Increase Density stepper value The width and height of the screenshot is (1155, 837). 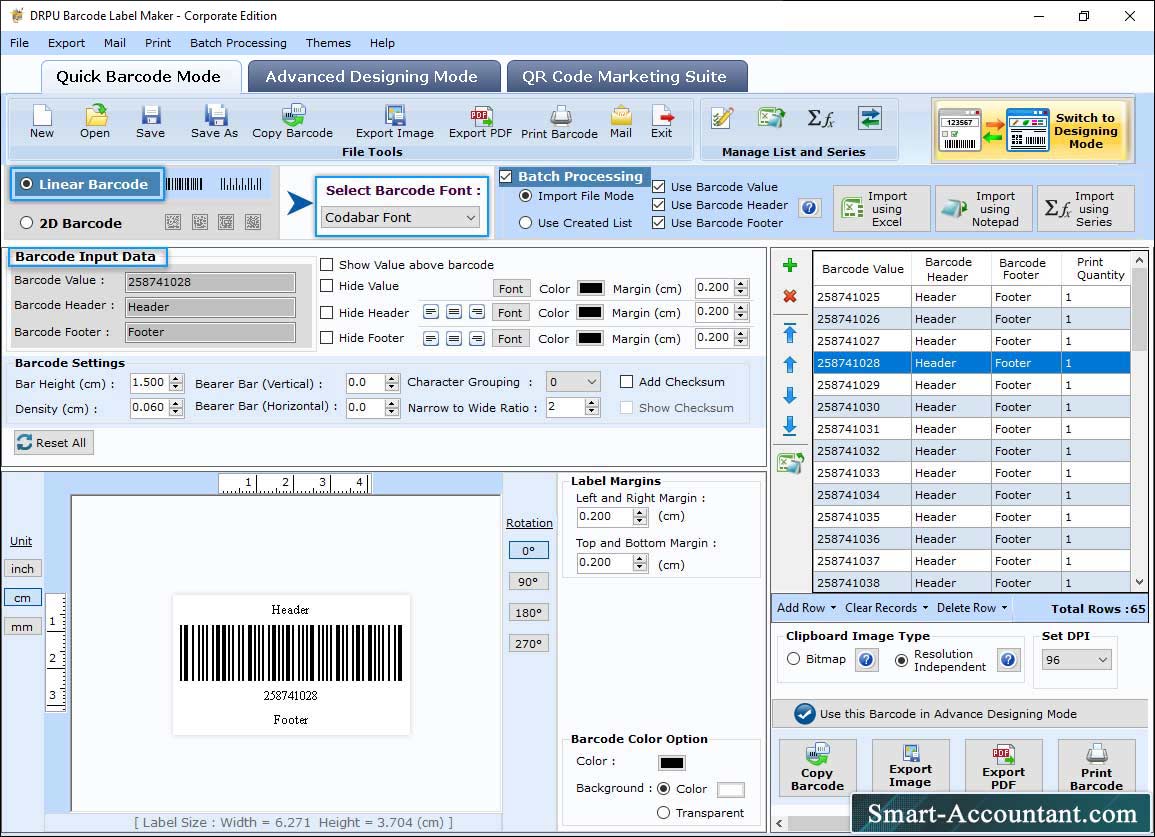pos(176,404)
